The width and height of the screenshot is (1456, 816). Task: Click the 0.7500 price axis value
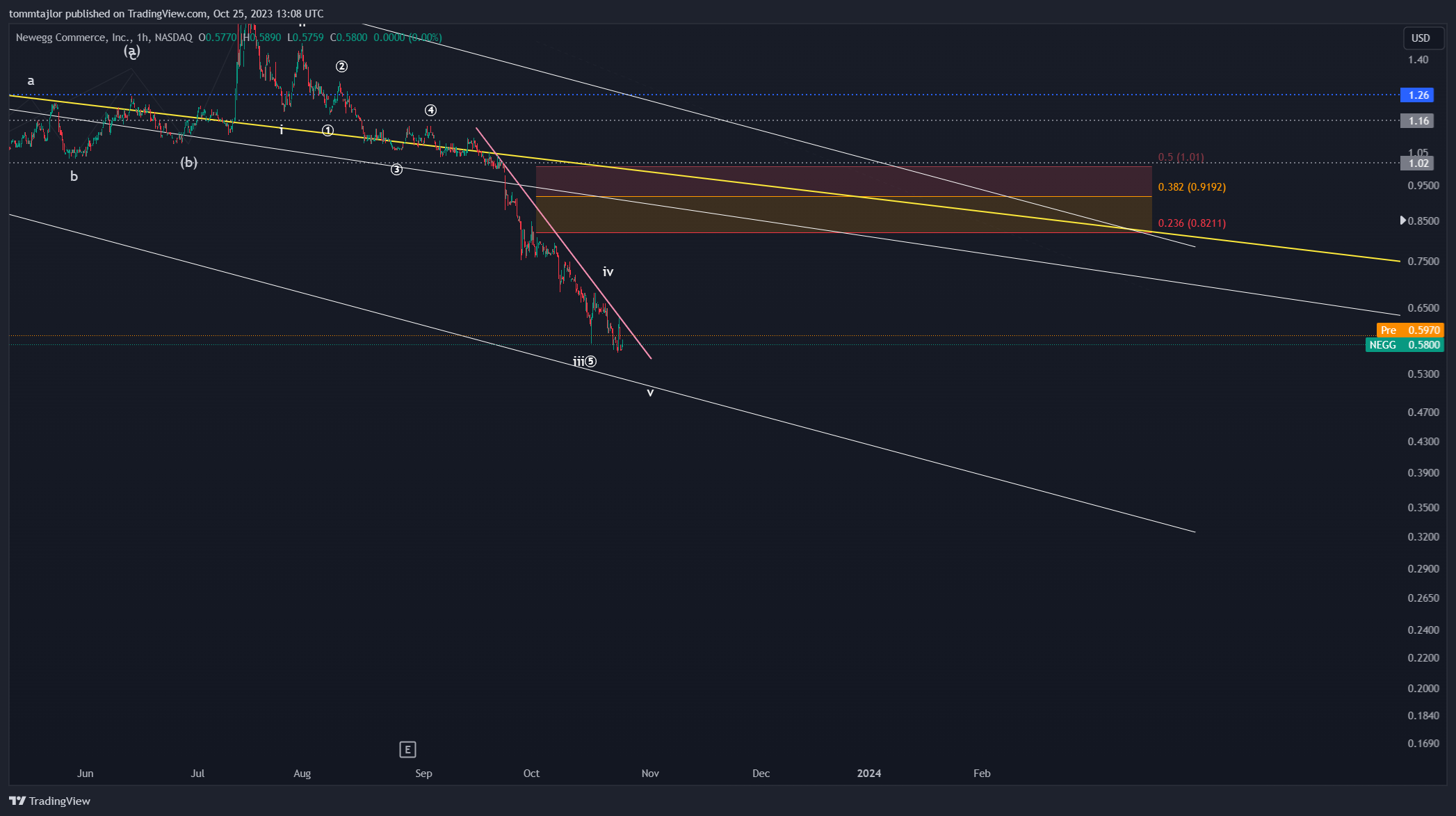(x=1423, y=262)
